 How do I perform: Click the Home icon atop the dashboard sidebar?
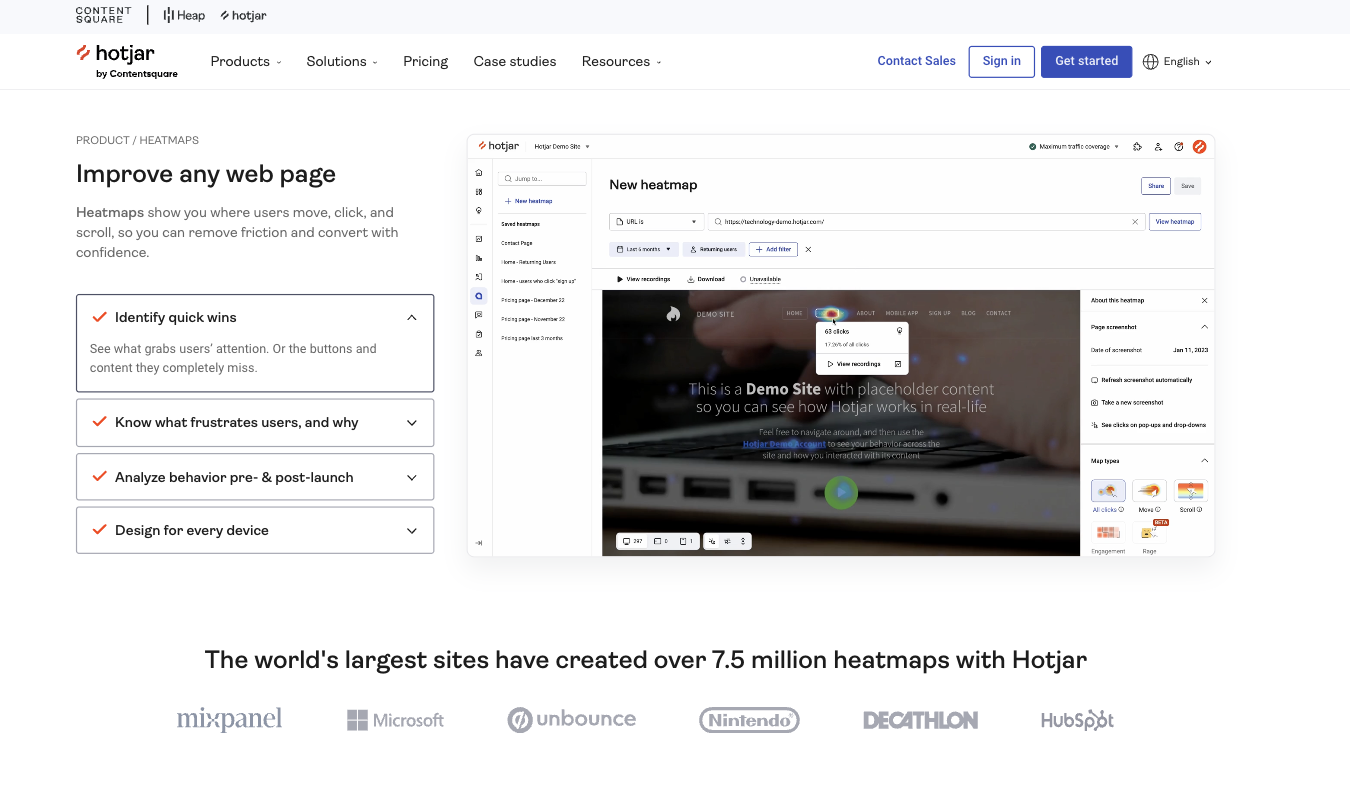tap(479, 172)
